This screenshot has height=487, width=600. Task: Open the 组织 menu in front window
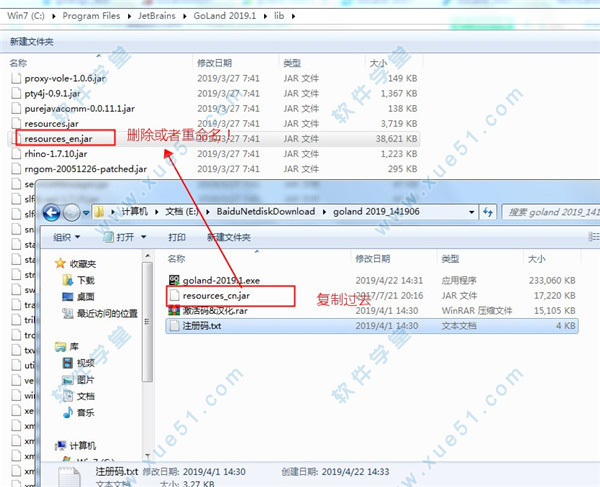[x=67, y=237]
